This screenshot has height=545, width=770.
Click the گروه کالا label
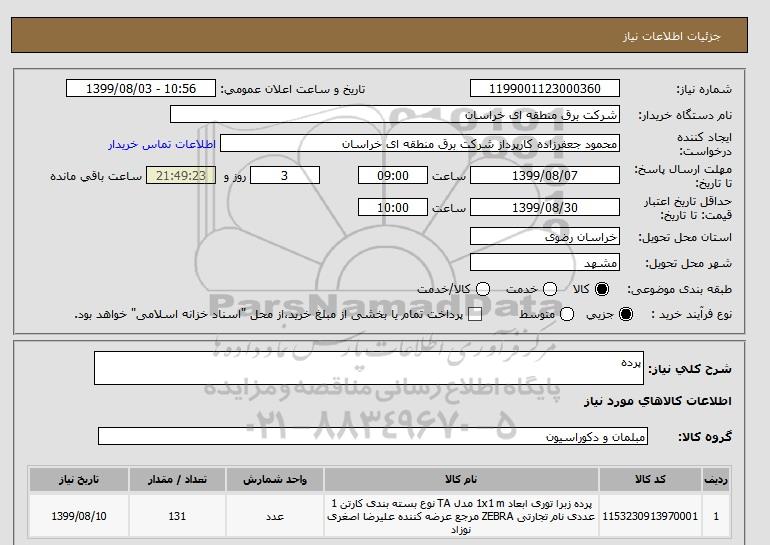[x=705, y=436]
